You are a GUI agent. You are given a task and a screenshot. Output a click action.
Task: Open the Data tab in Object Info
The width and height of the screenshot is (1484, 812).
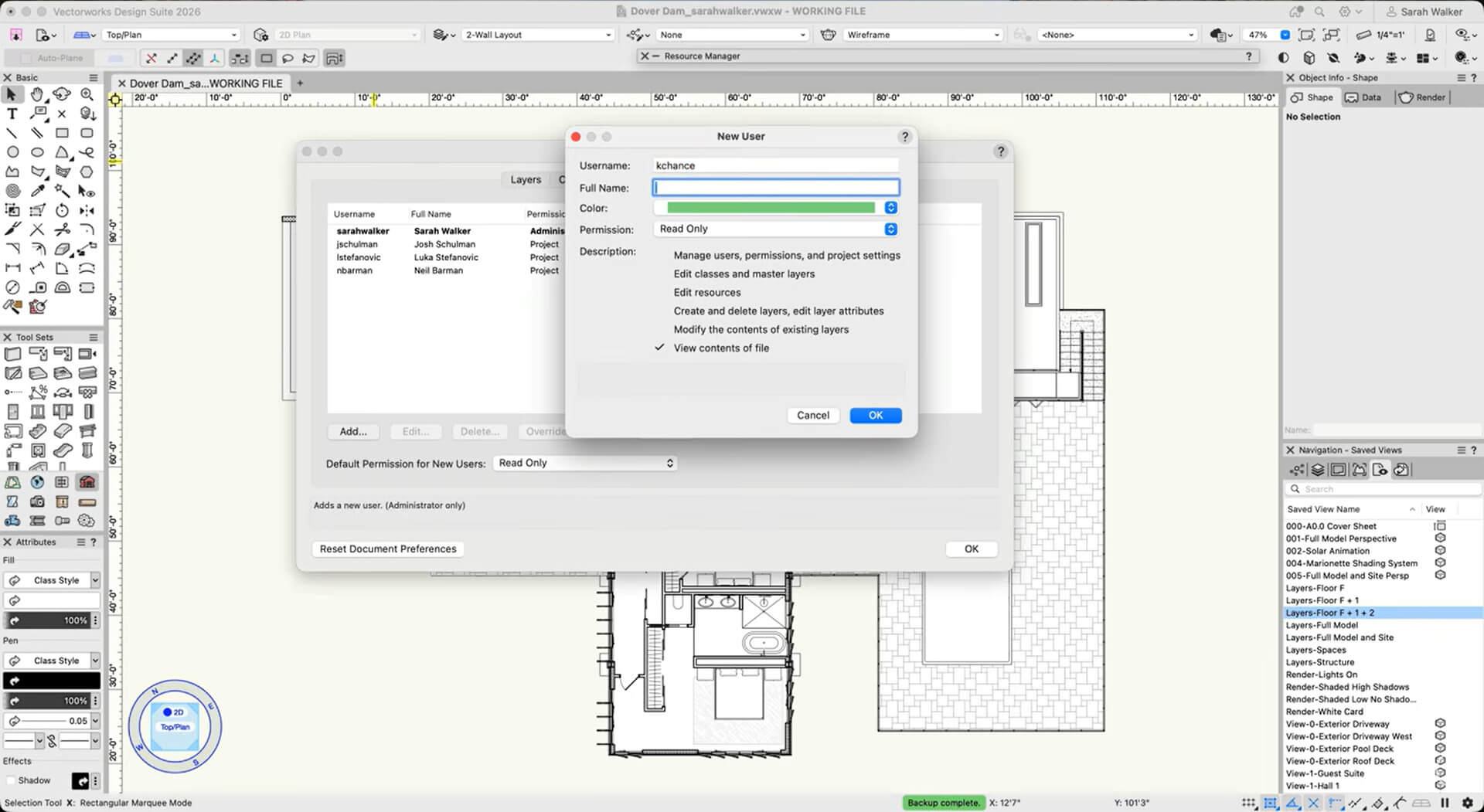[1363, 97]
